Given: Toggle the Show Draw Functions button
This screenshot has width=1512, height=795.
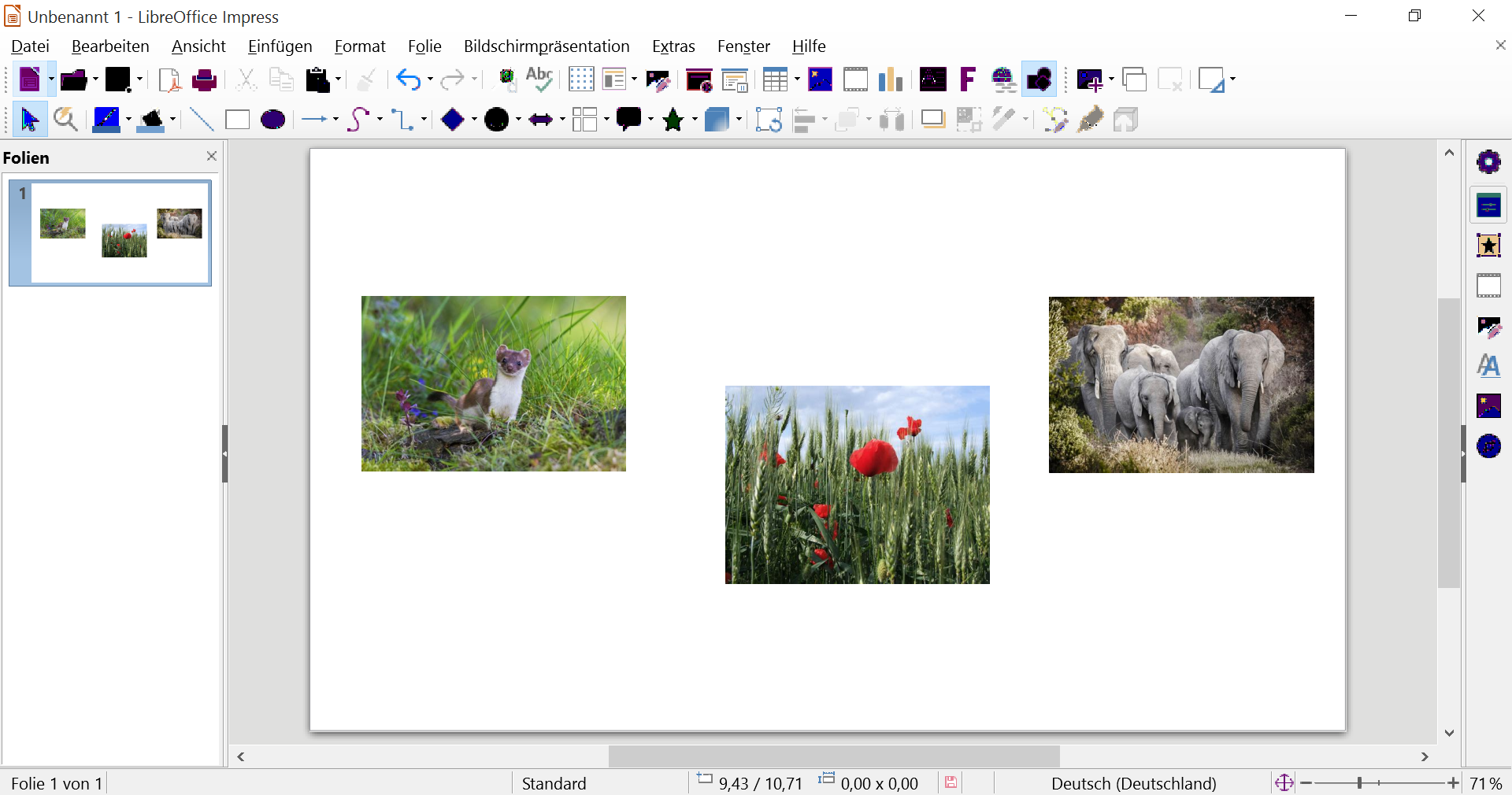Looking at the screenshot, I should [x=1039, y=79].
